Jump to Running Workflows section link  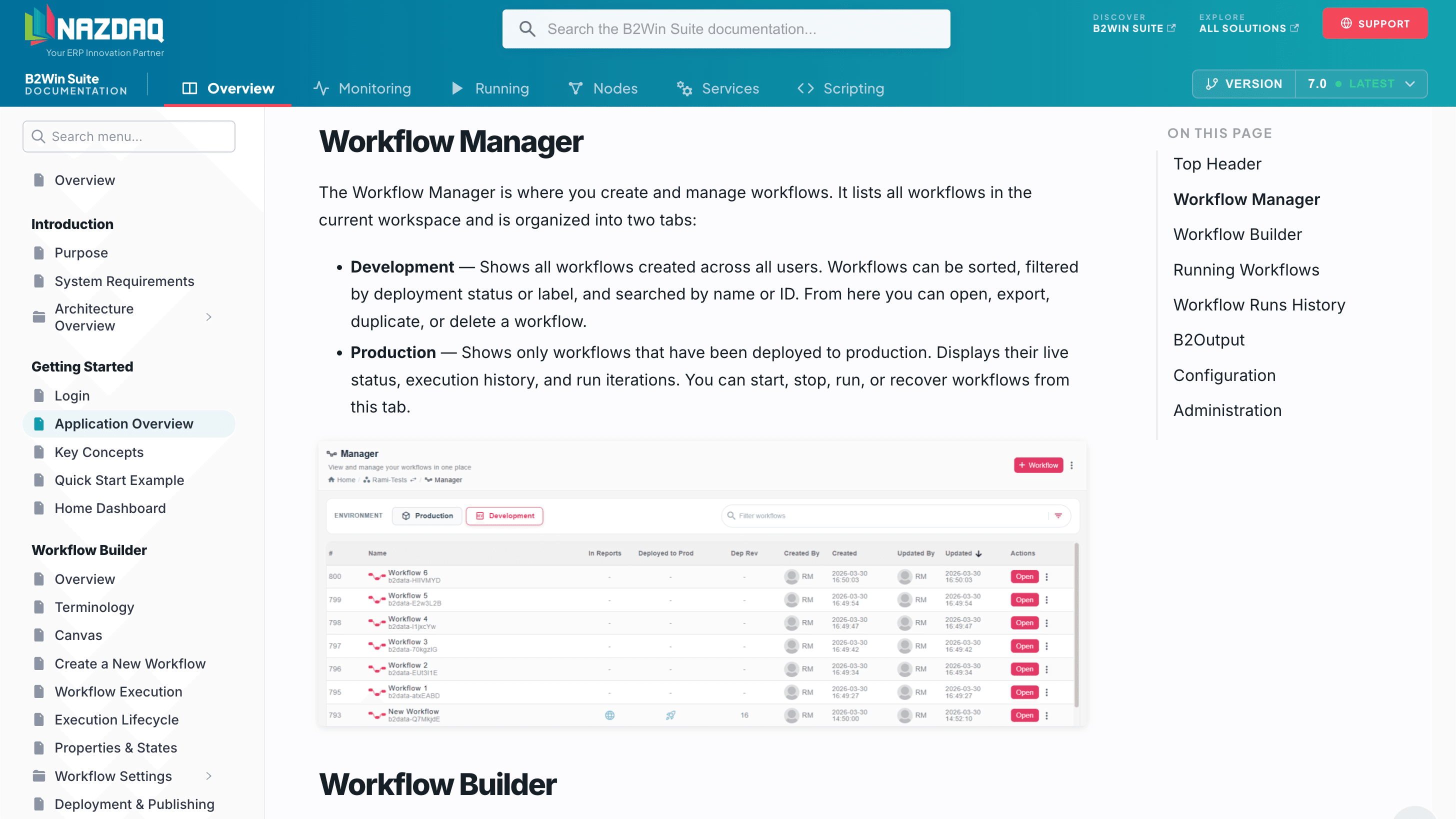[x=1246, y=269]
